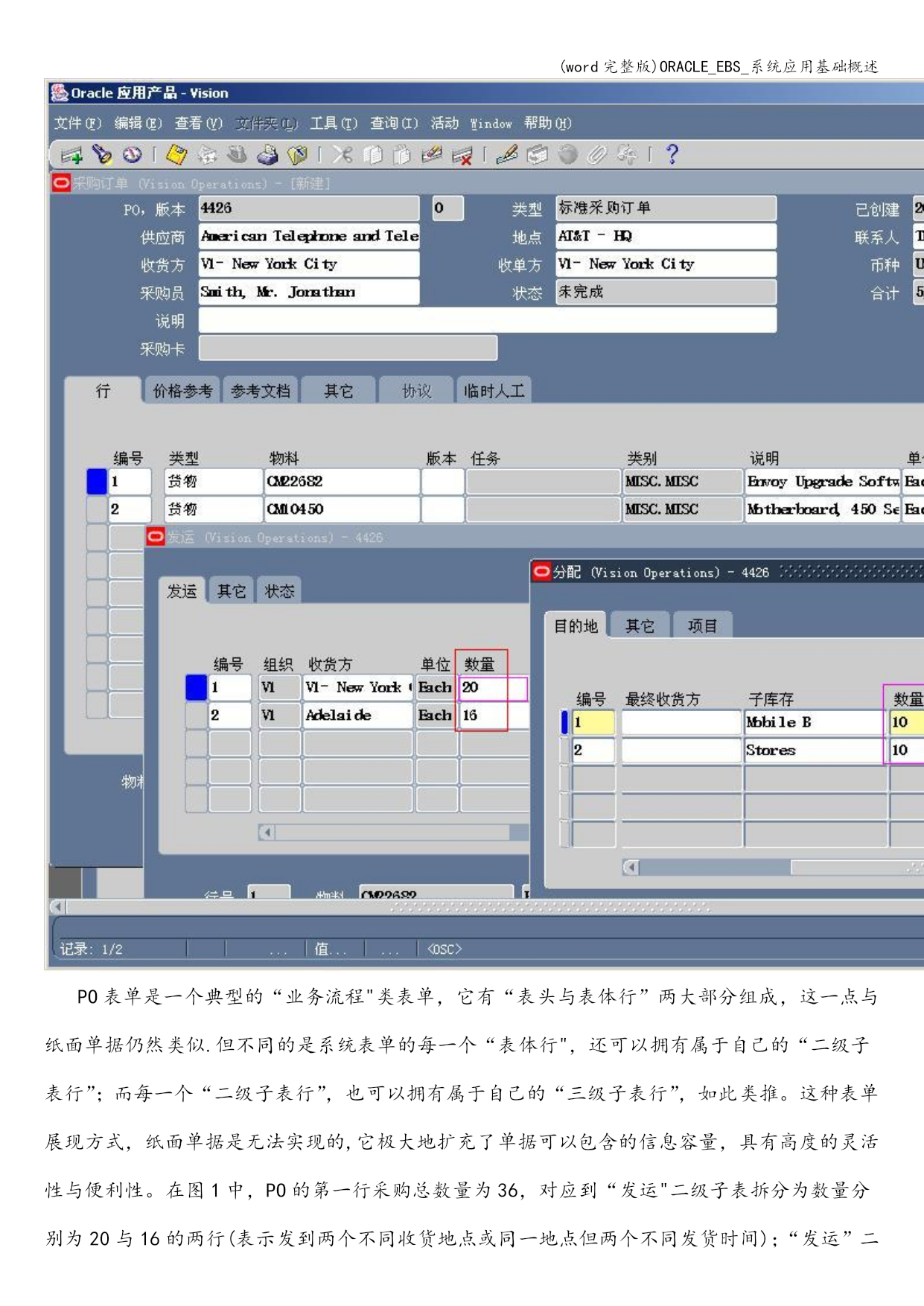Screen dimensions: 924x1306
Task: Click the Next Step toolbar icon
Action: (x=207, y=155)
